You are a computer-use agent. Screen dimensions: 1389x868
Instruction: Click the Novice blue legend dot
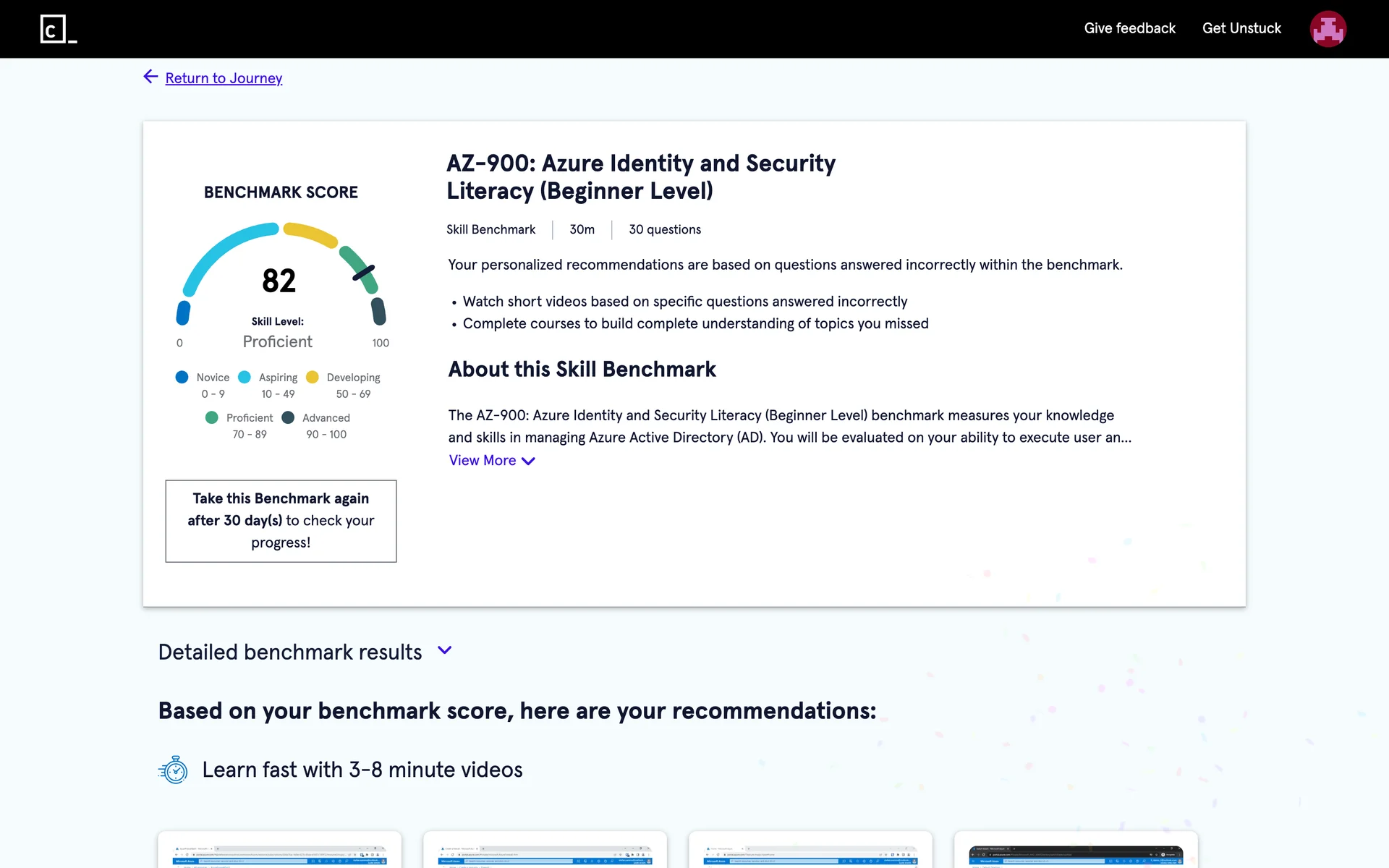182,377
